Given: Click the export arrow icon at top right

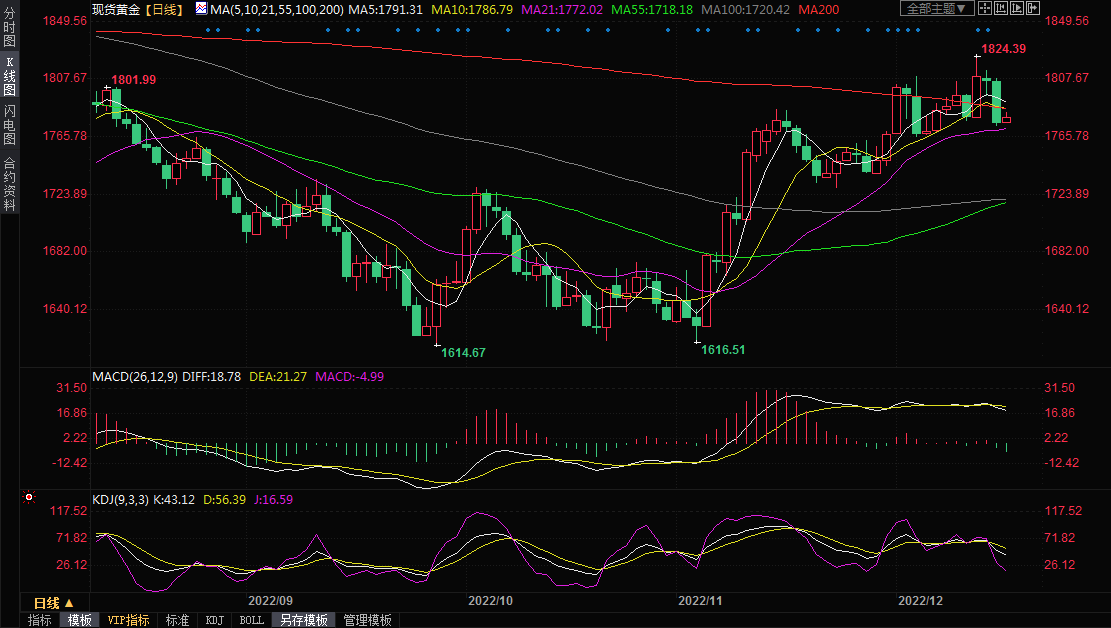Looking at the screenshot, I should click(1033, 8).
